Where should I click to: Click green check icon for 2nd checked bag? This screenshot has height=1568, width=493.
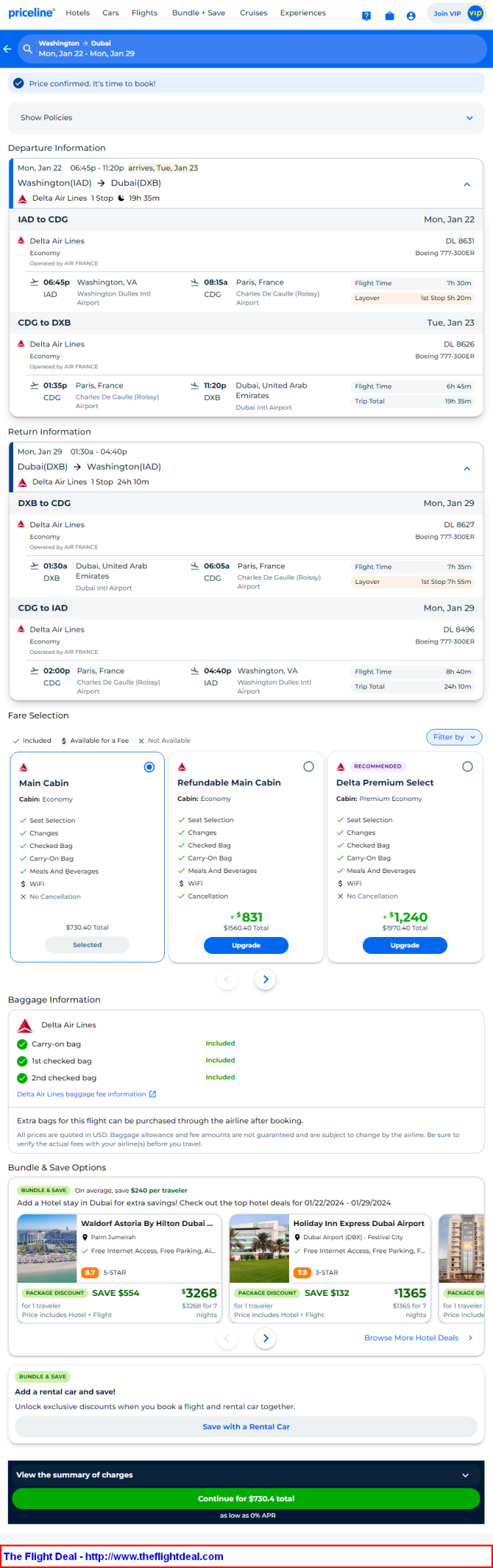[x=22, y=1078]
